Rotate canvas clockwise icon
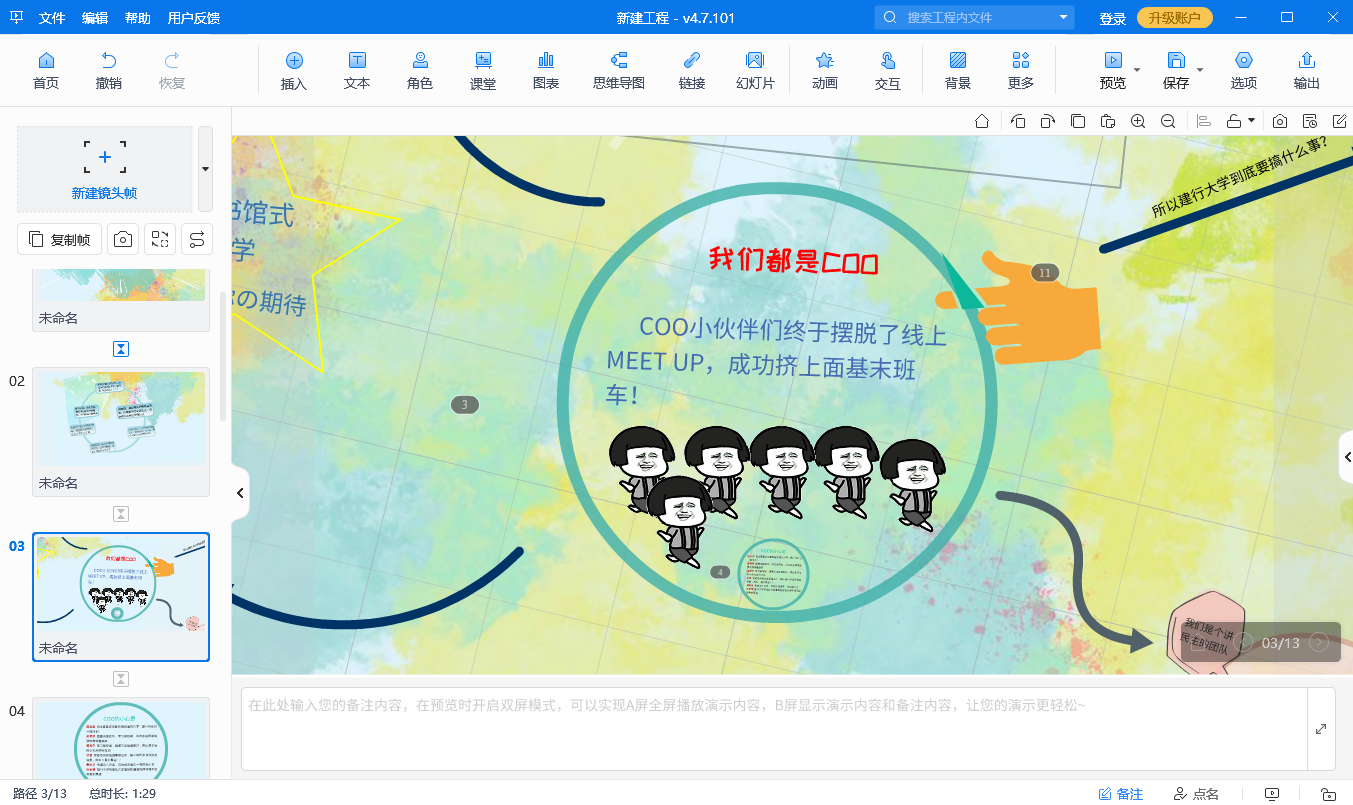 (1047, 121)
